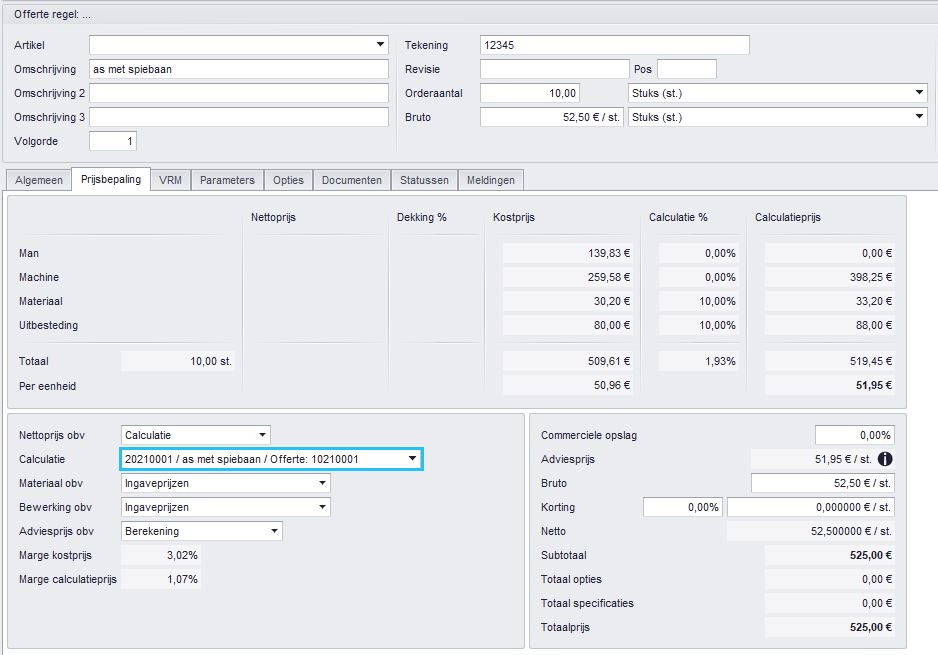
Task: Click the top Bruto price field
Action: click(x=552, y=117)
